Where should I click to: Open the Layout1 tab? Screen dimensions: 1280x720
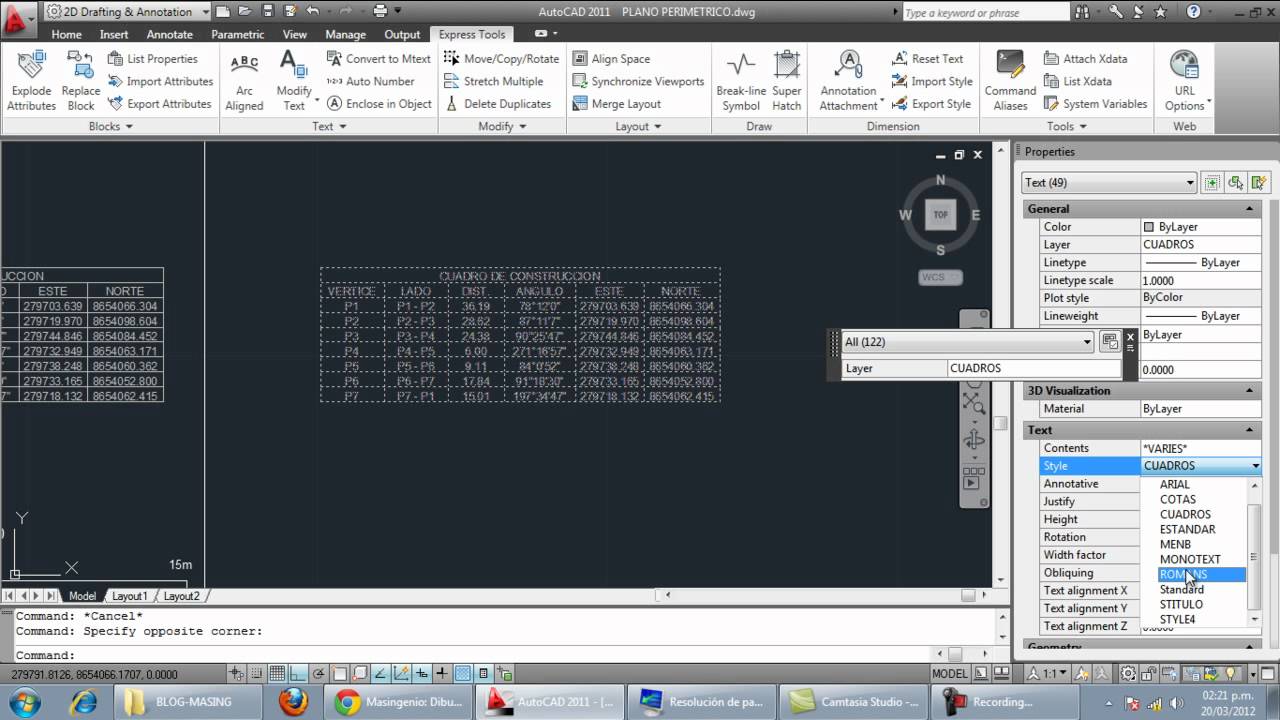129,595
